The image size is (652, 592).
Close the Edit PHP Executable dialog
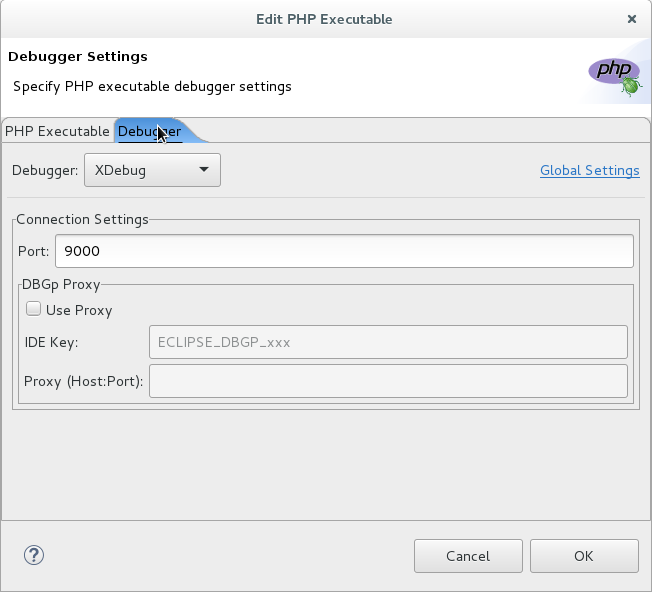tap(632, 19)
